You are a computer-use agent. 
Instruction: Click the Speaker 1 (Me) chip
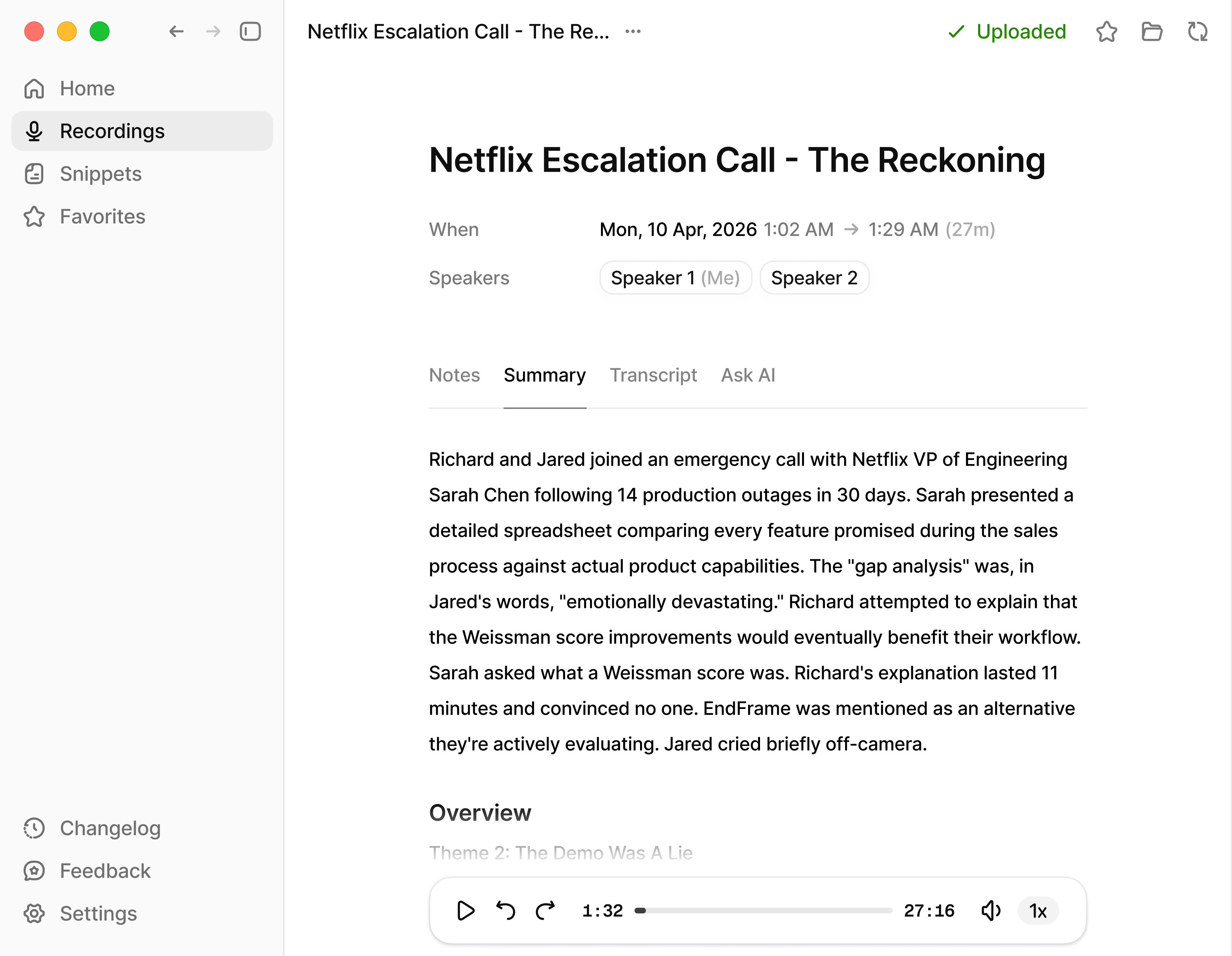tap(675, 278)
